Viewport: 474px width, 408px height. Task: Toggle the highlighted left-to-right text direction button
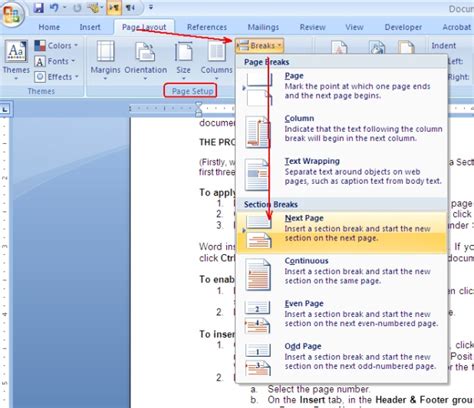(114, 7)
